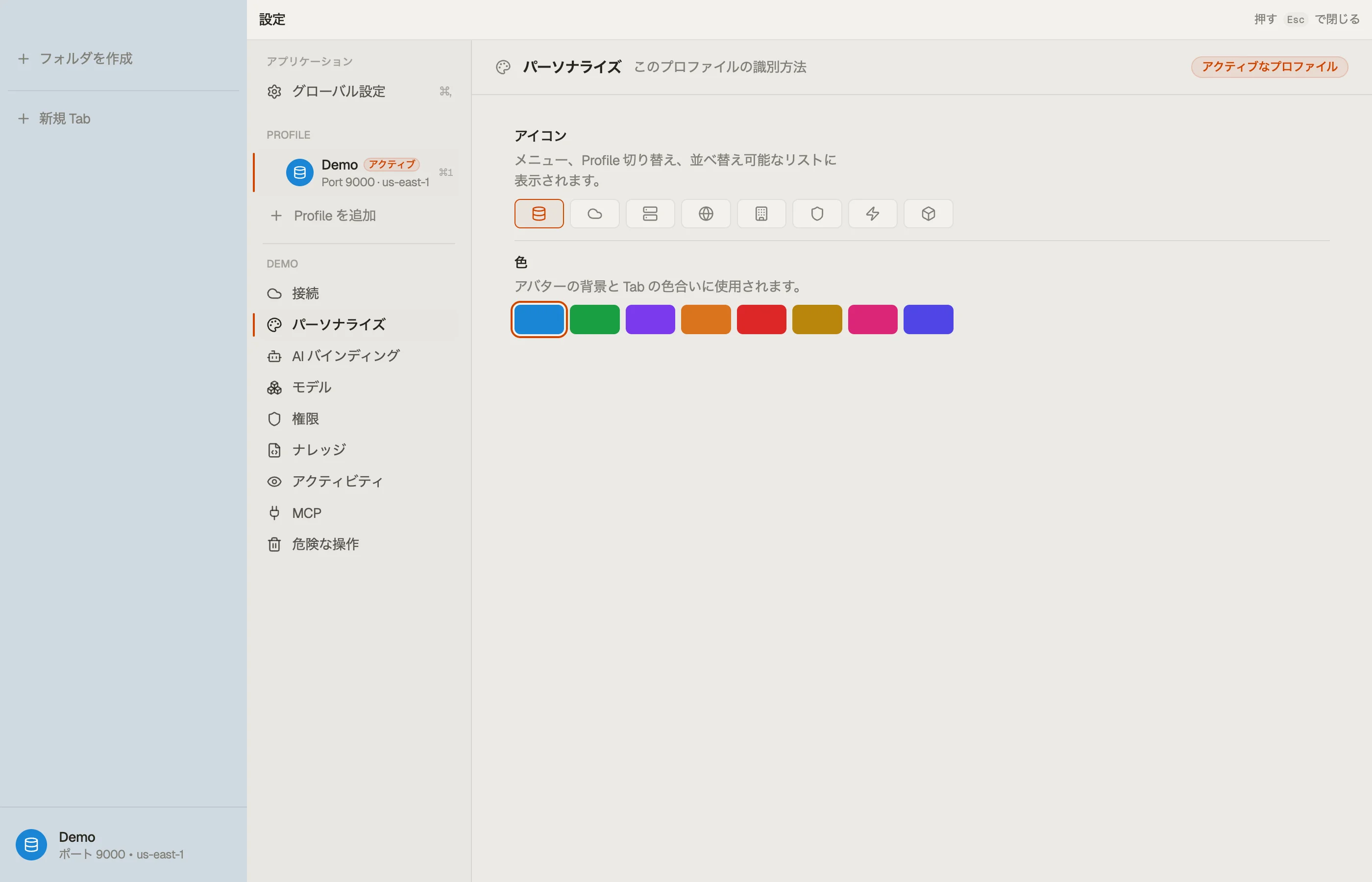1372x882 pixels.
Task: Open the 危険な操作 section
Action: click(x=359, y=544)
